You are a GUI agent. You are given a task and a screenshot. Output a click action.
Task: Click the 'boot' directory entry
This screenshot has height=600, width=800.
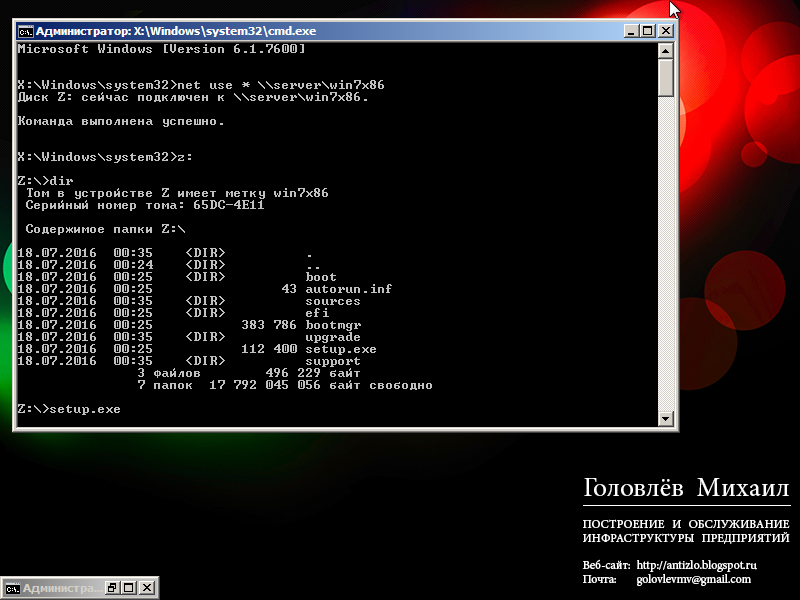coord(321,277)
